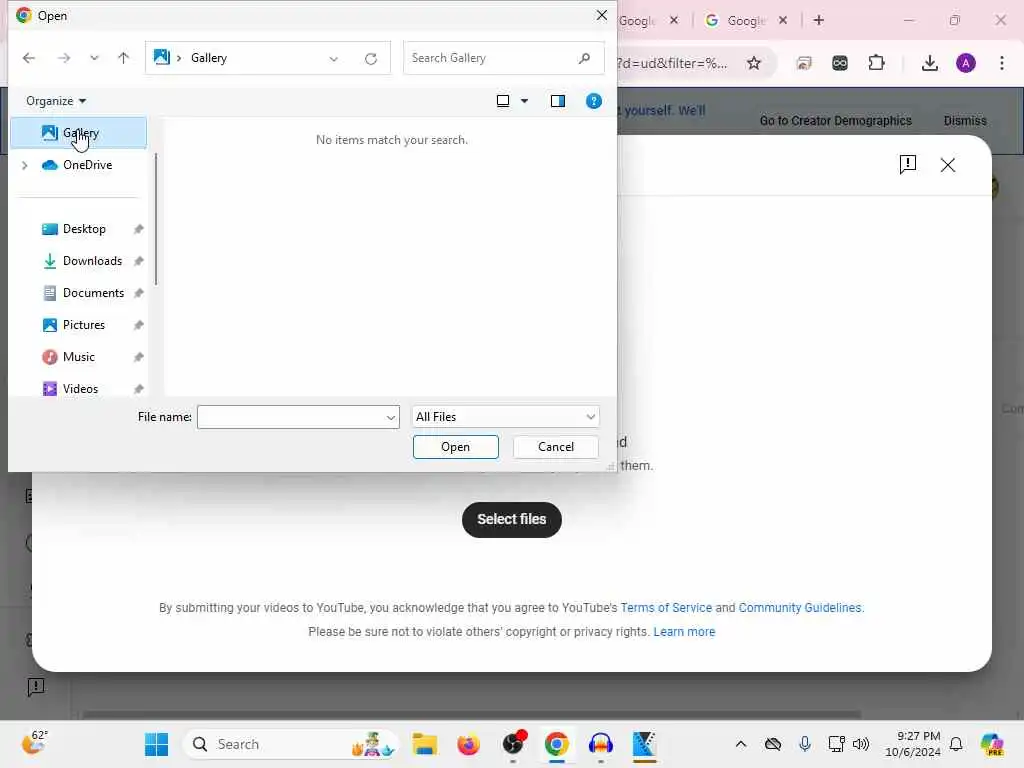Screen dimensions: 1024x768
Task: Click the media control icon in Chrome toolbar
Action: click(x=804, y=63)
